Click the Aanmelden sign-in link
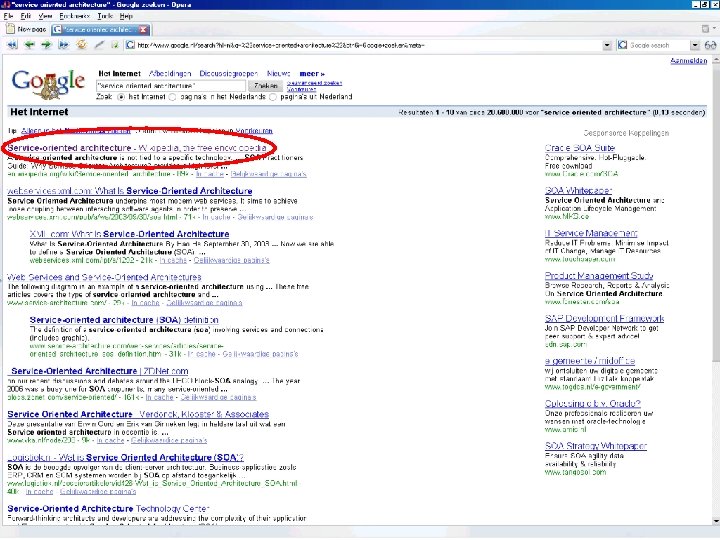The width and height of the screenshot is (720, 540). click(x=688, y=61)
